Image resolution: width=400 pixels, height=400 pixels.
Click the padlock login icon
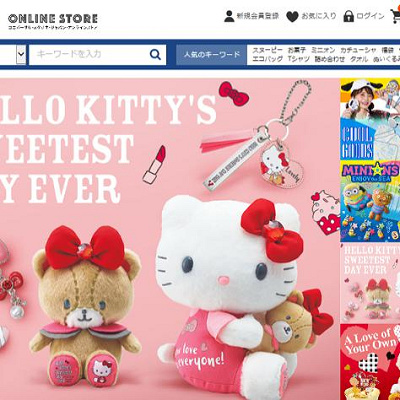348,16
